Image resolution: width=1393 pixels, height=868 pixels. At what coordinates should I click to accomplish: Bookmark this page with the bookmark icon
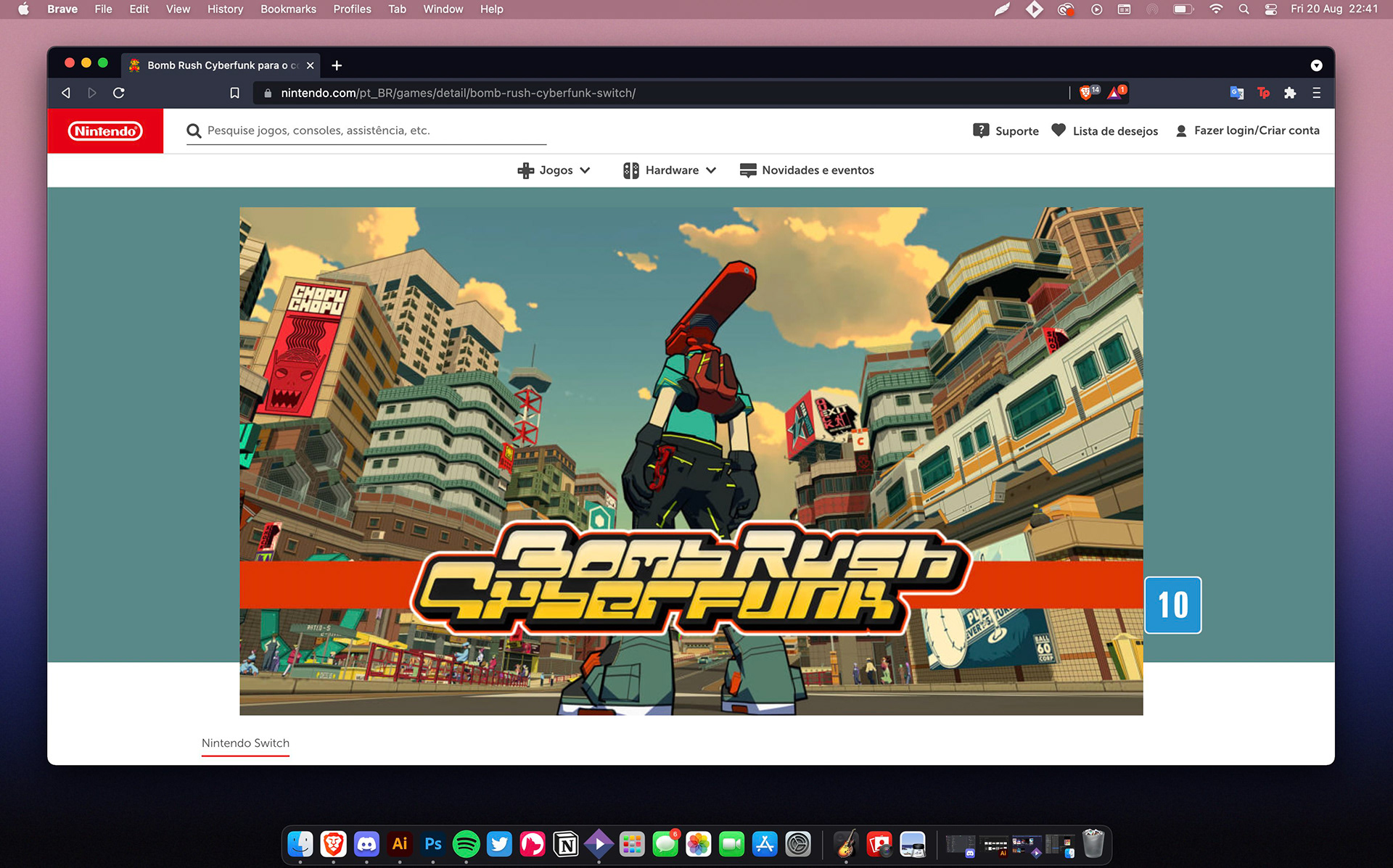point(234,93)
